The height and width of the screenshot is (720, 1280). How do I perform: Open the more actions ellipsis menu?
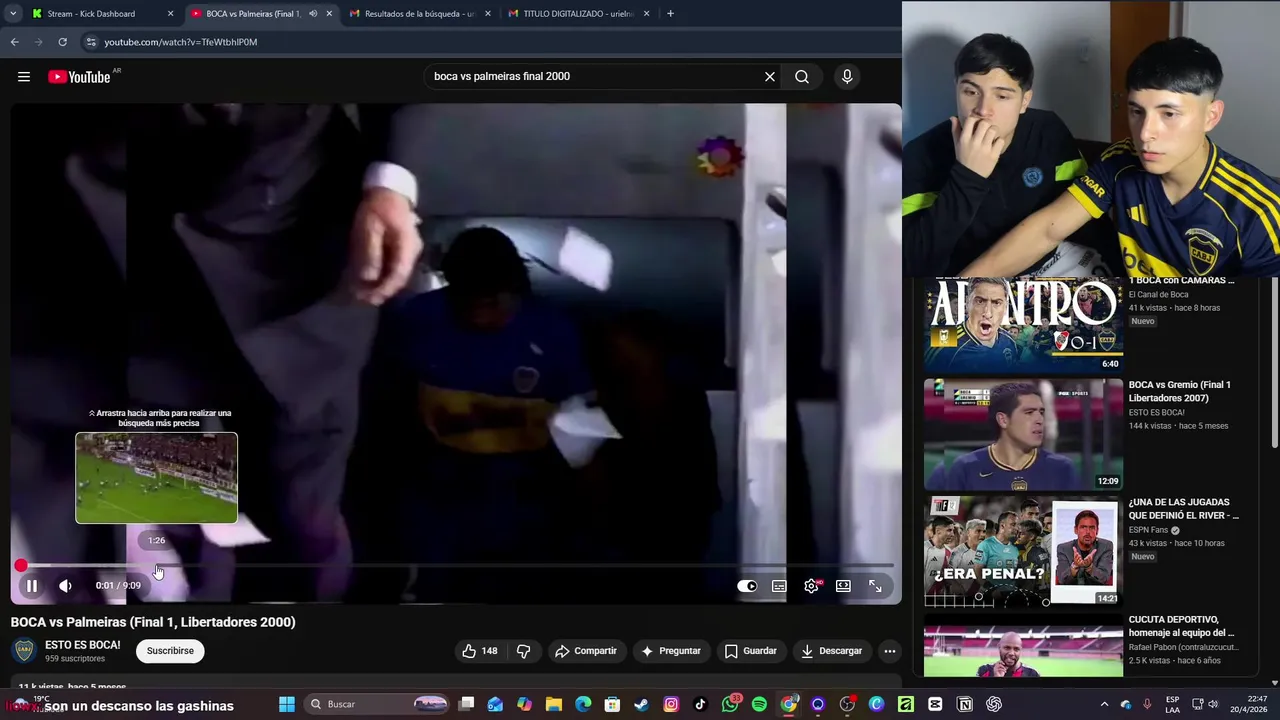(x=889, y=651)
